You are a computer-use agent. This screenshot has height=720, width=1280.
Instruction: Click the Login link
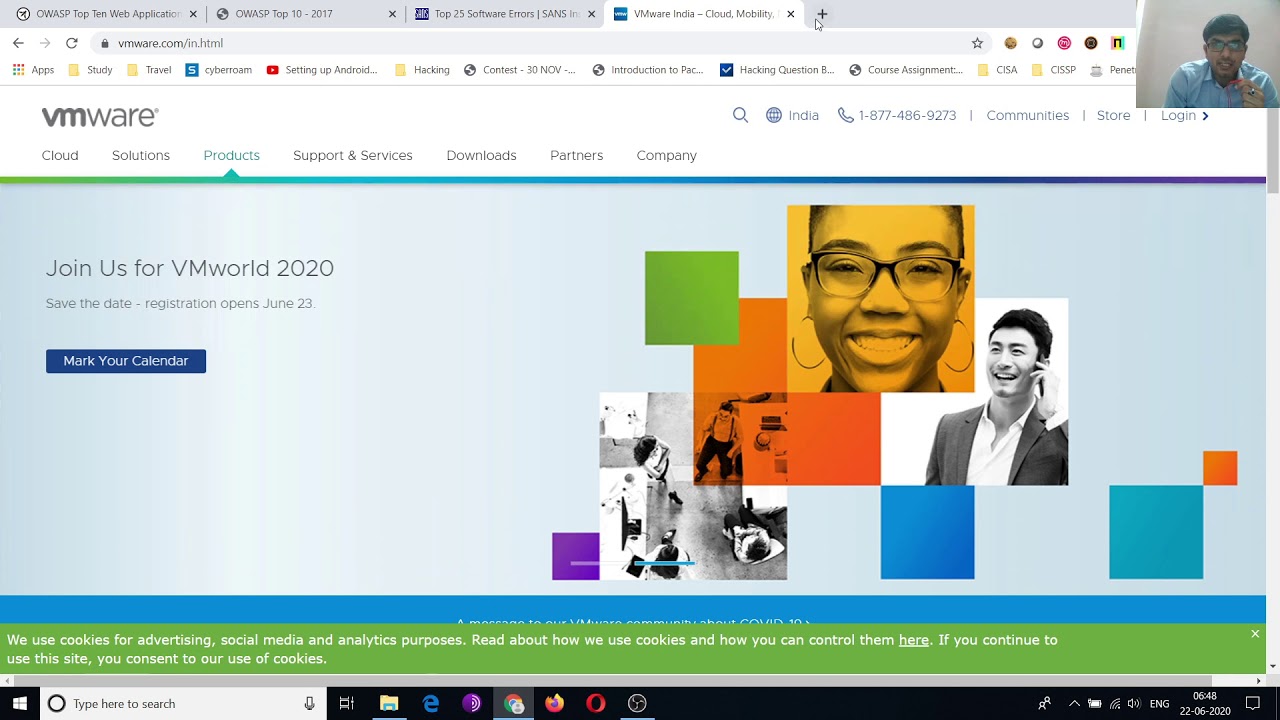pyautogui.click(x=1184, y=115)
